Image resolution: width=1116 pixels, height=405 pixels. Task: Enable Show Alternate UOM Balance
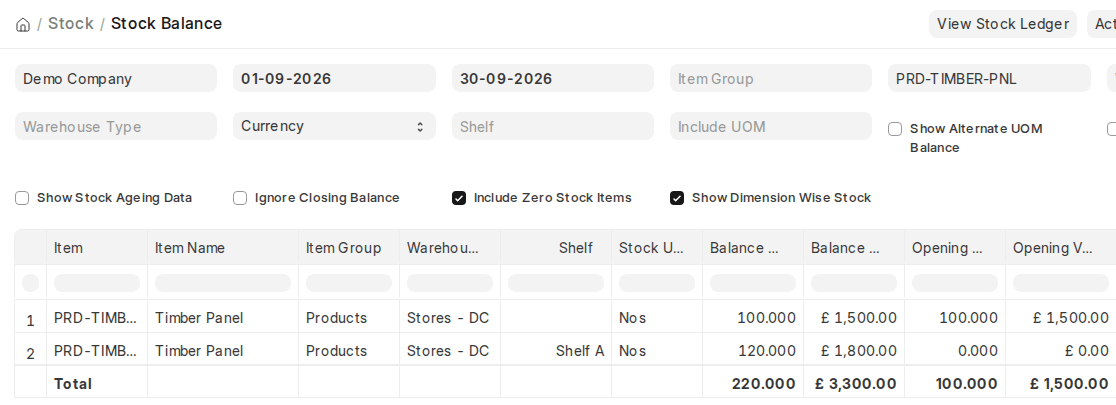895,129
